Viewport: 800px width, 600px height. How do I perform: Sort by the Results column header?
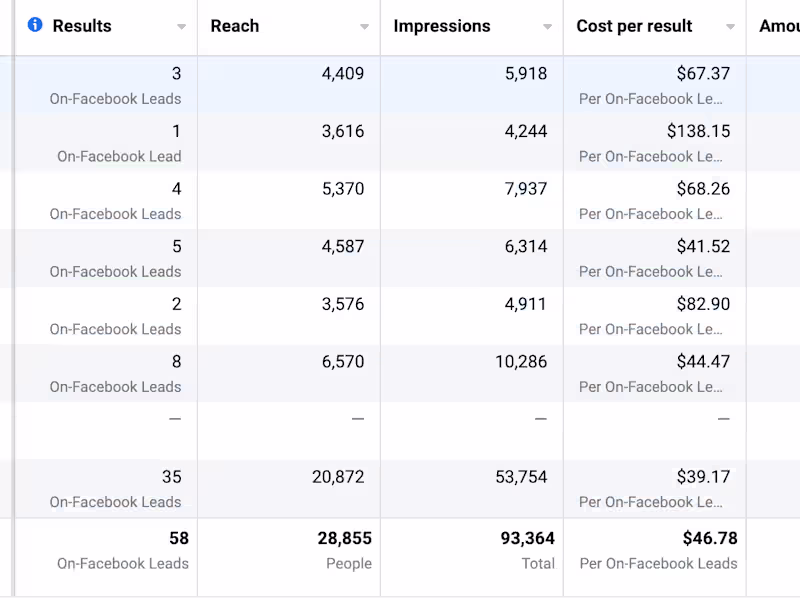tap(82, 26)
